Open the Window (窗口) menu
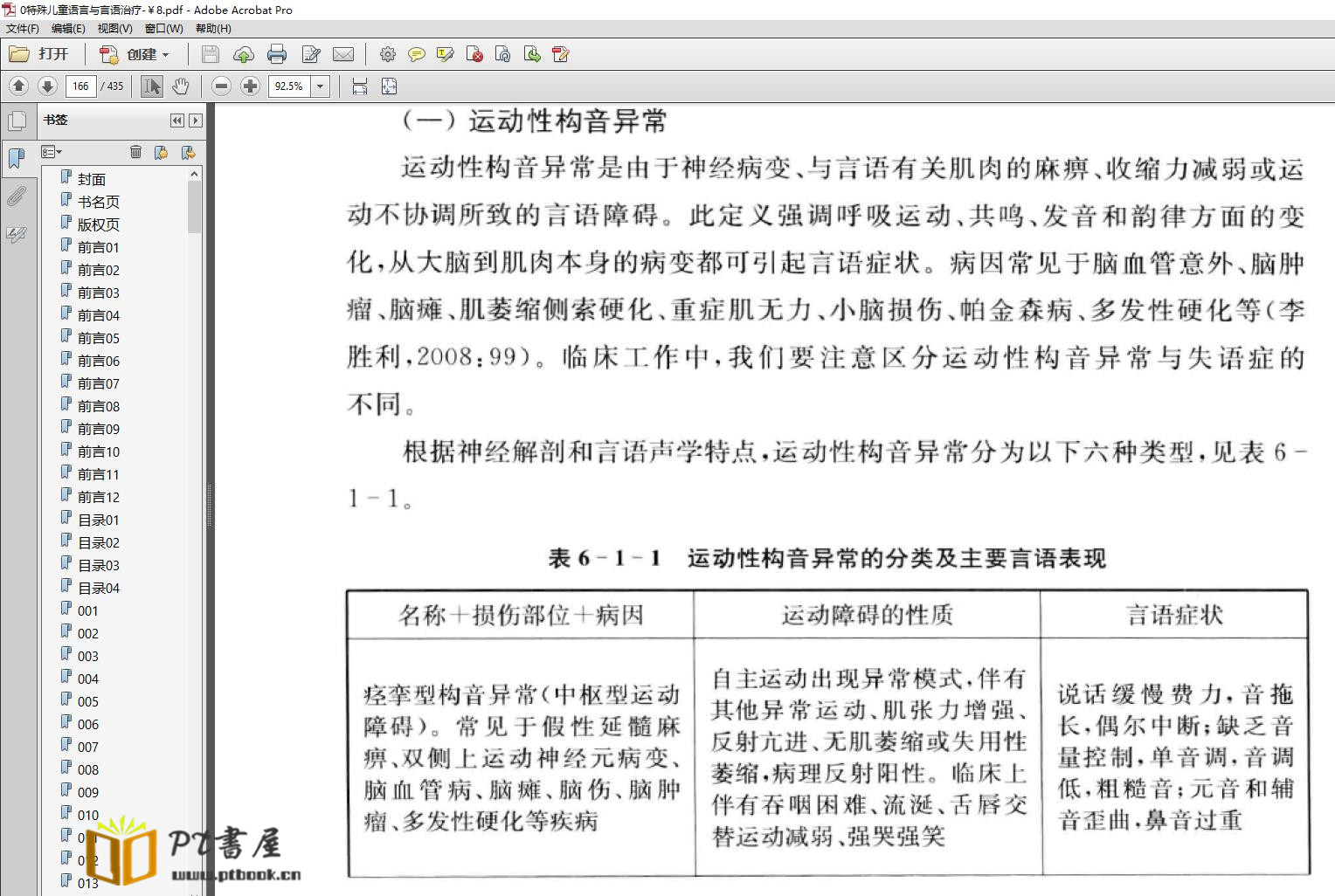 pos(164,29)
